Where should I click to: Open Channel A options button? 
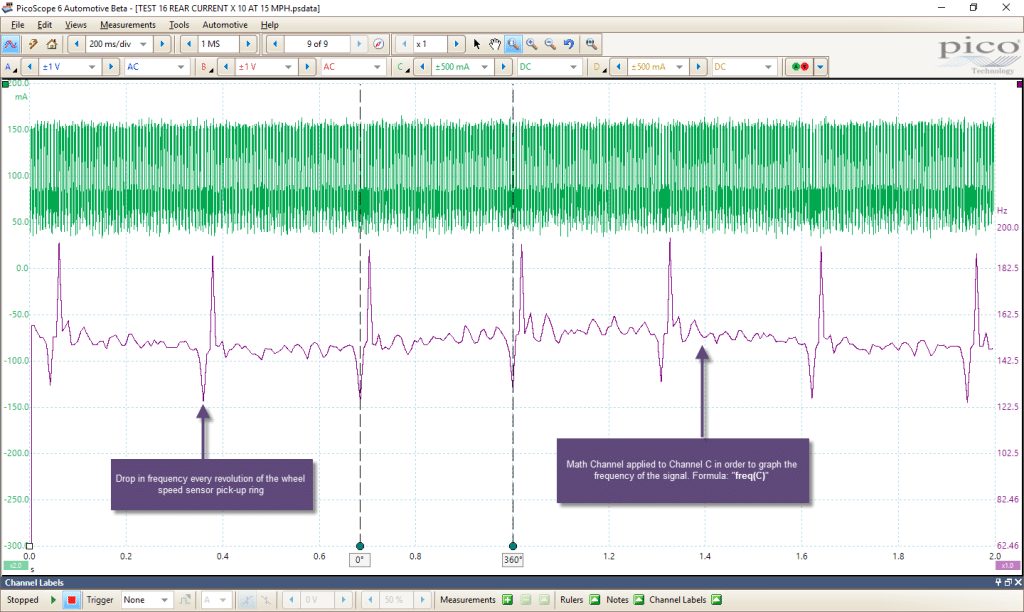(10, 67)
